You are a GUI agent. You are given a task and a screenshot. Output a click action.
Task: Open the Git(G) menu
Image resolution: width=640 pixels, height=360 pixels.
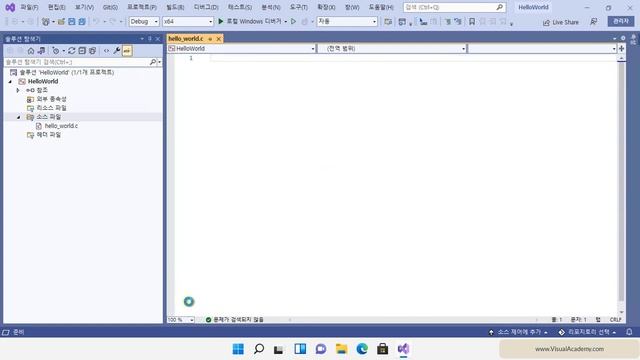click(x=110, y=7)
